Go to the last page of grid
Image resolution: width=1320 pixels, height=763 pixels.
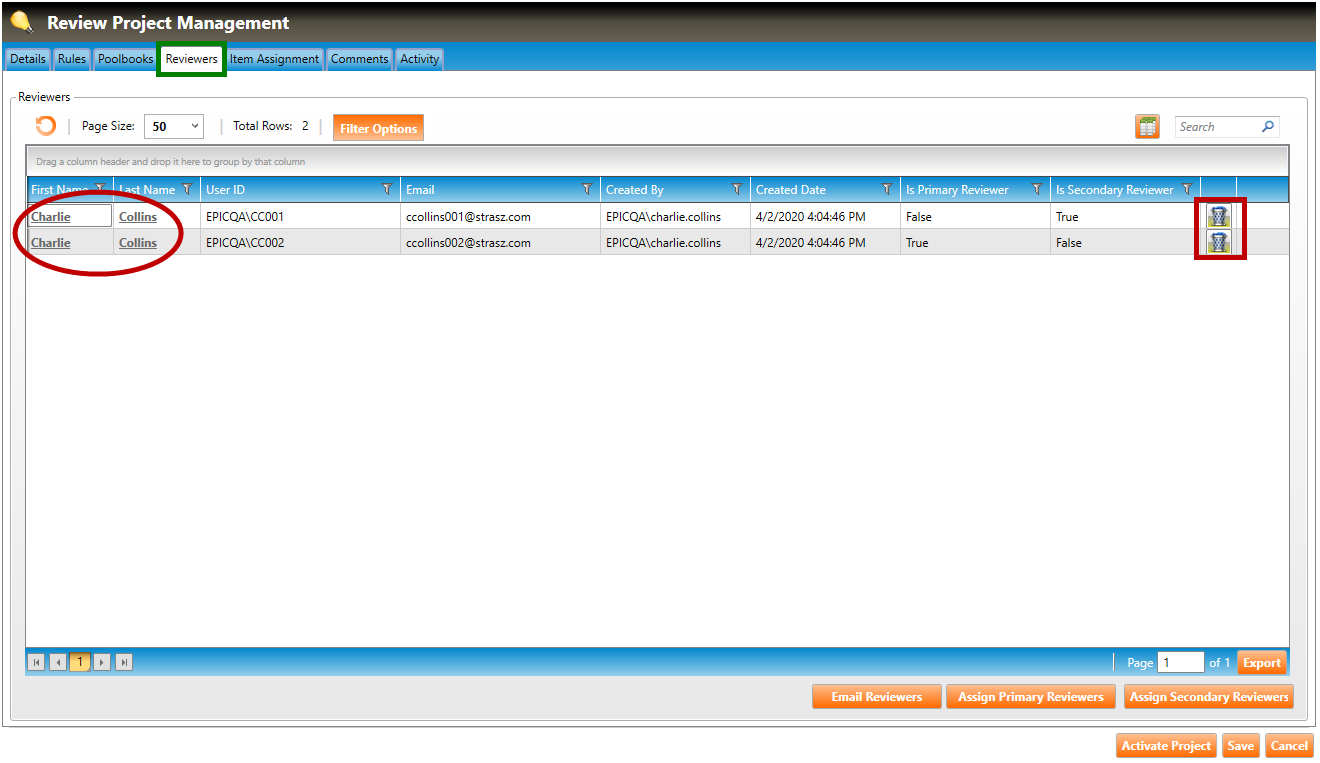pos(124,662)
